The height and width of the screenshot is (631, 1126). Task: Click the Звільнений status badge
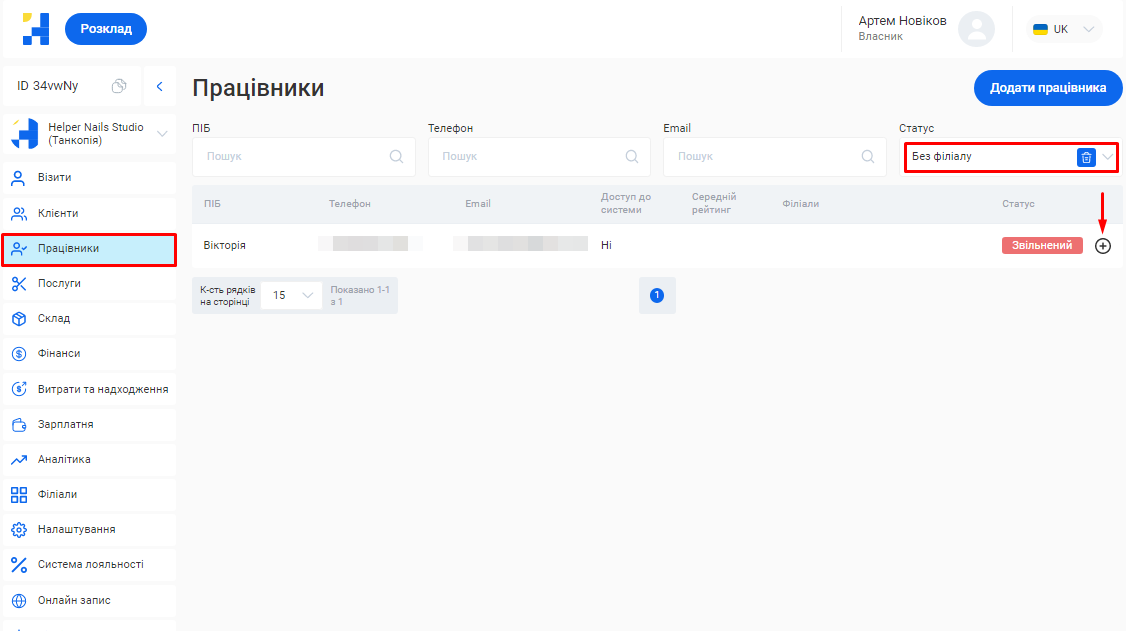coord(1041,246)
